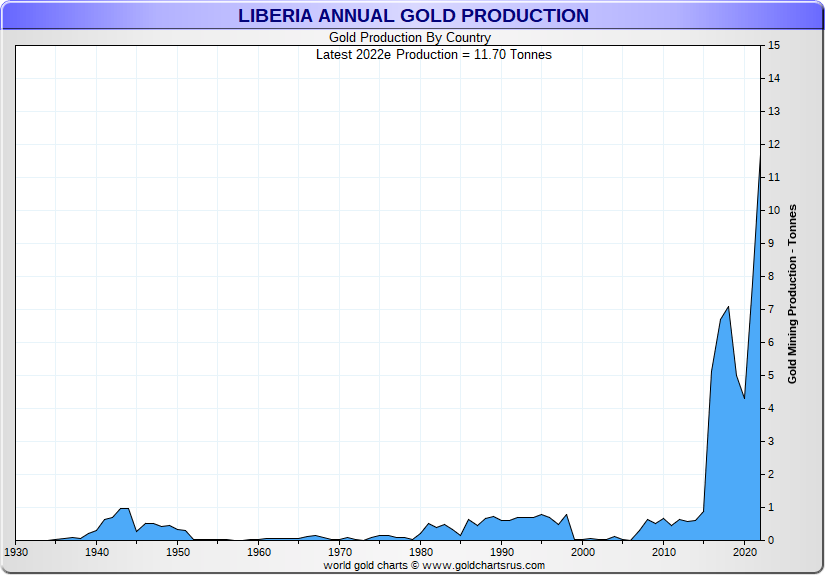The image size is (825, 575).
Task: Click the 1930 label on the x-axis
Action: [x=16, y=552]
